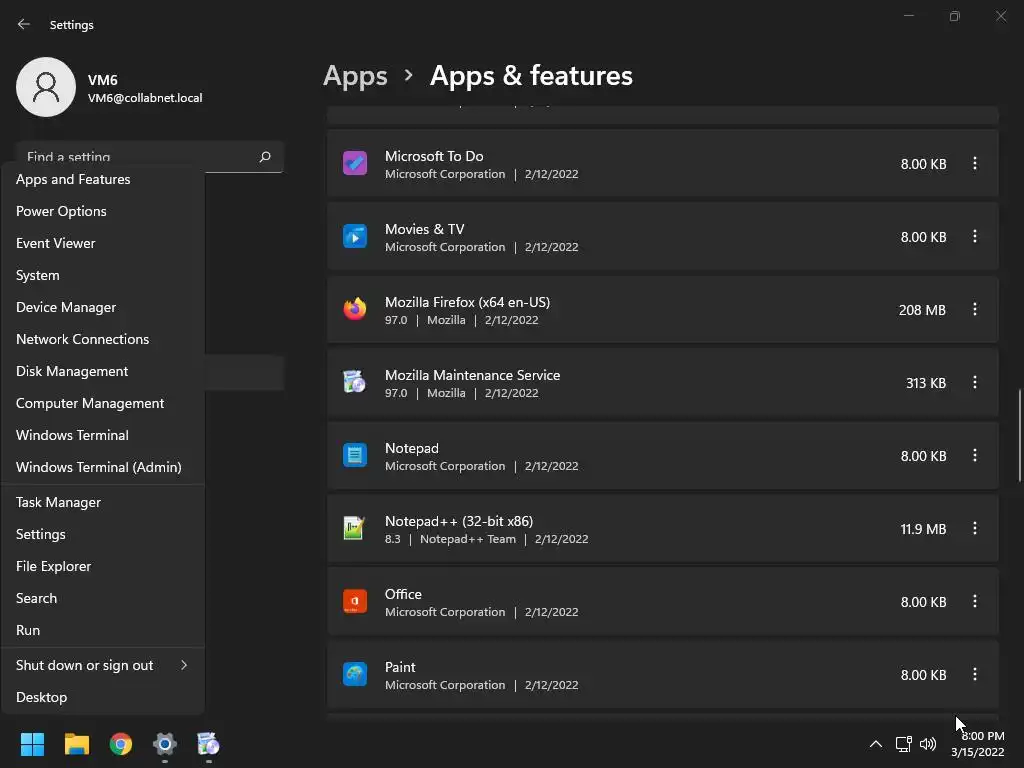Open Chrome from the taskbar
Screen dimensions: 1024x768
click(121, 744)
